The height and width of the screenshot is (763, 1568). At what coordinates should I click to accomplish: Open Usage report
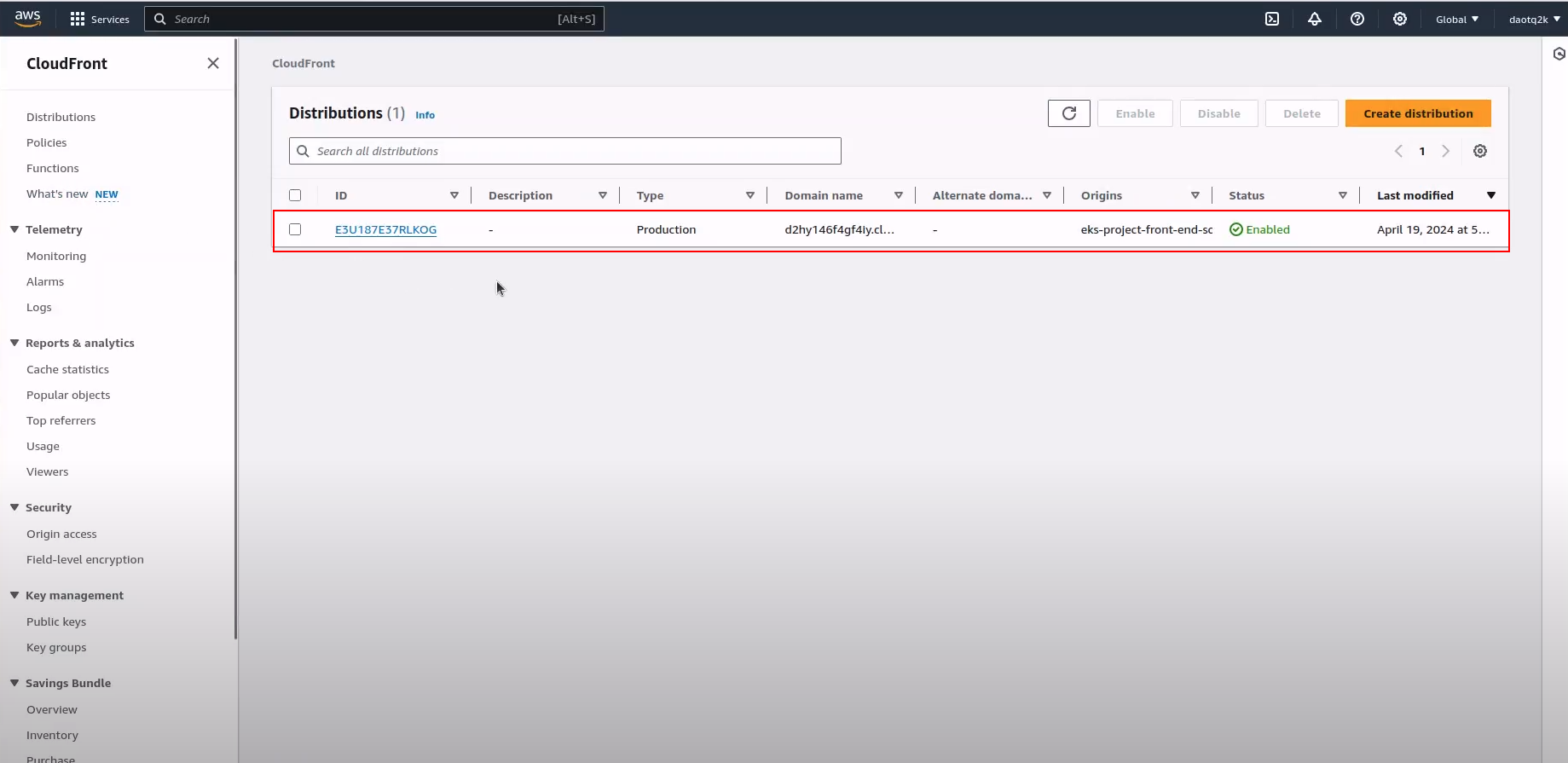43,446
